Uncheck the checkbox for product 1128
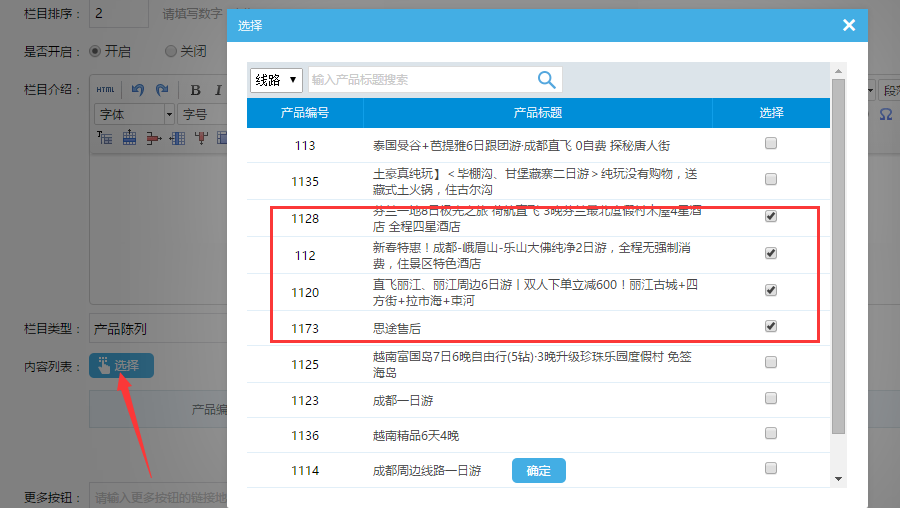This screenshot has height=508, width=900. pyautogui.click(x=770, y=216)
